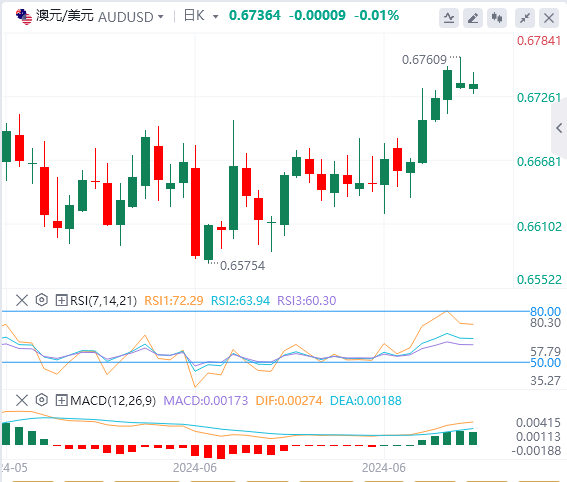
Task: Toggle the RSI panel expand box
Action: tap(61, 300)
